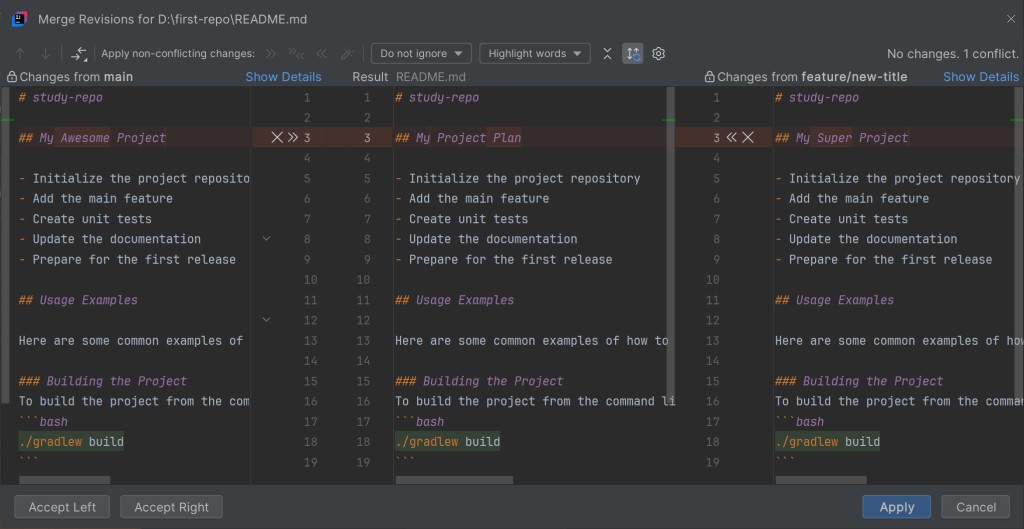Accept right change with << arrow on line 3
The image size is (1024, 529).
pyautogui.click(x=731, y=137)
